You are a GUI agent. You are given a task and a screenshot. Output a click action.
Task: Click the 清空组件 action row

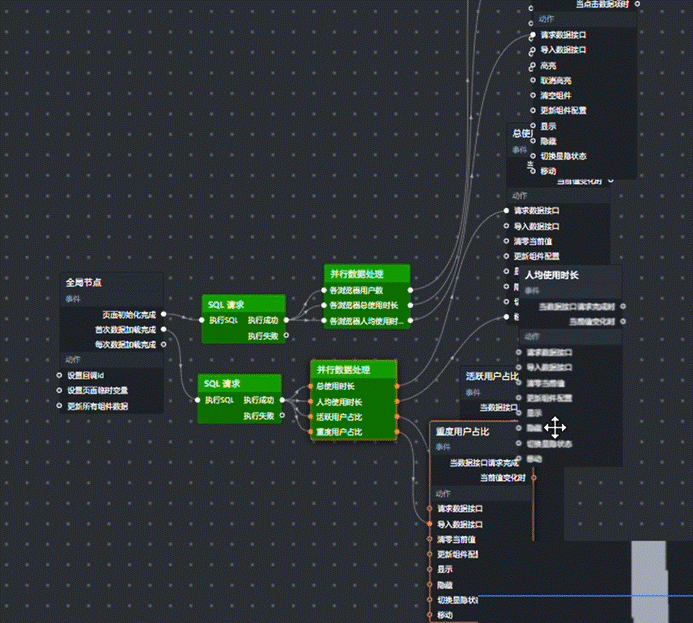click(556, 95)
